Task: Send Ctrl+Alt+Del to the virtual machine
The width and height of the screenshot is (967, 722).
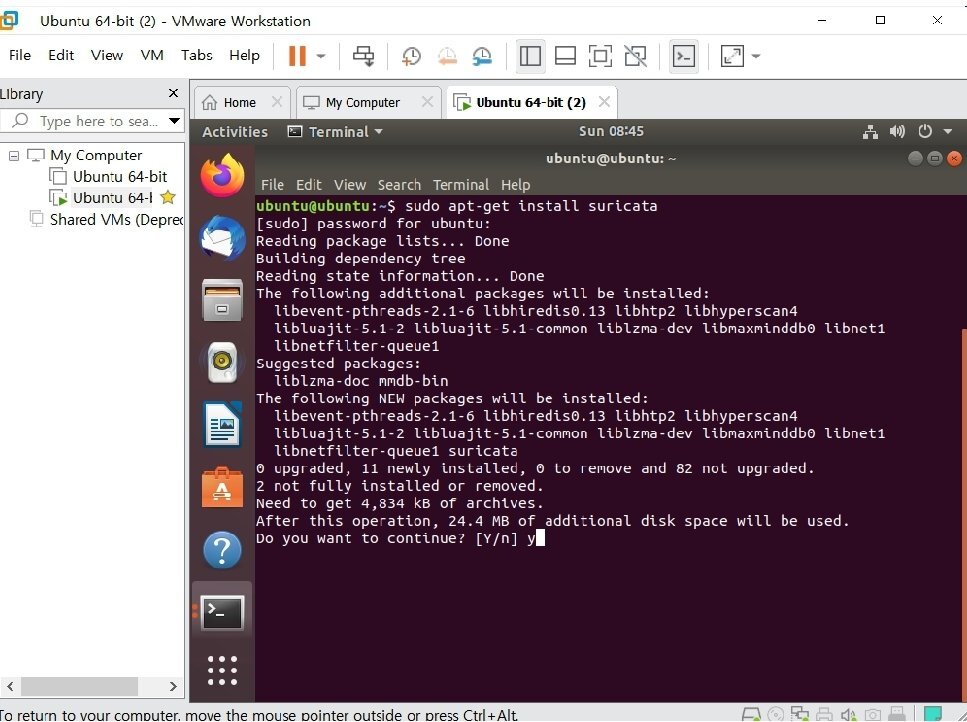Action: click(363, 56)
